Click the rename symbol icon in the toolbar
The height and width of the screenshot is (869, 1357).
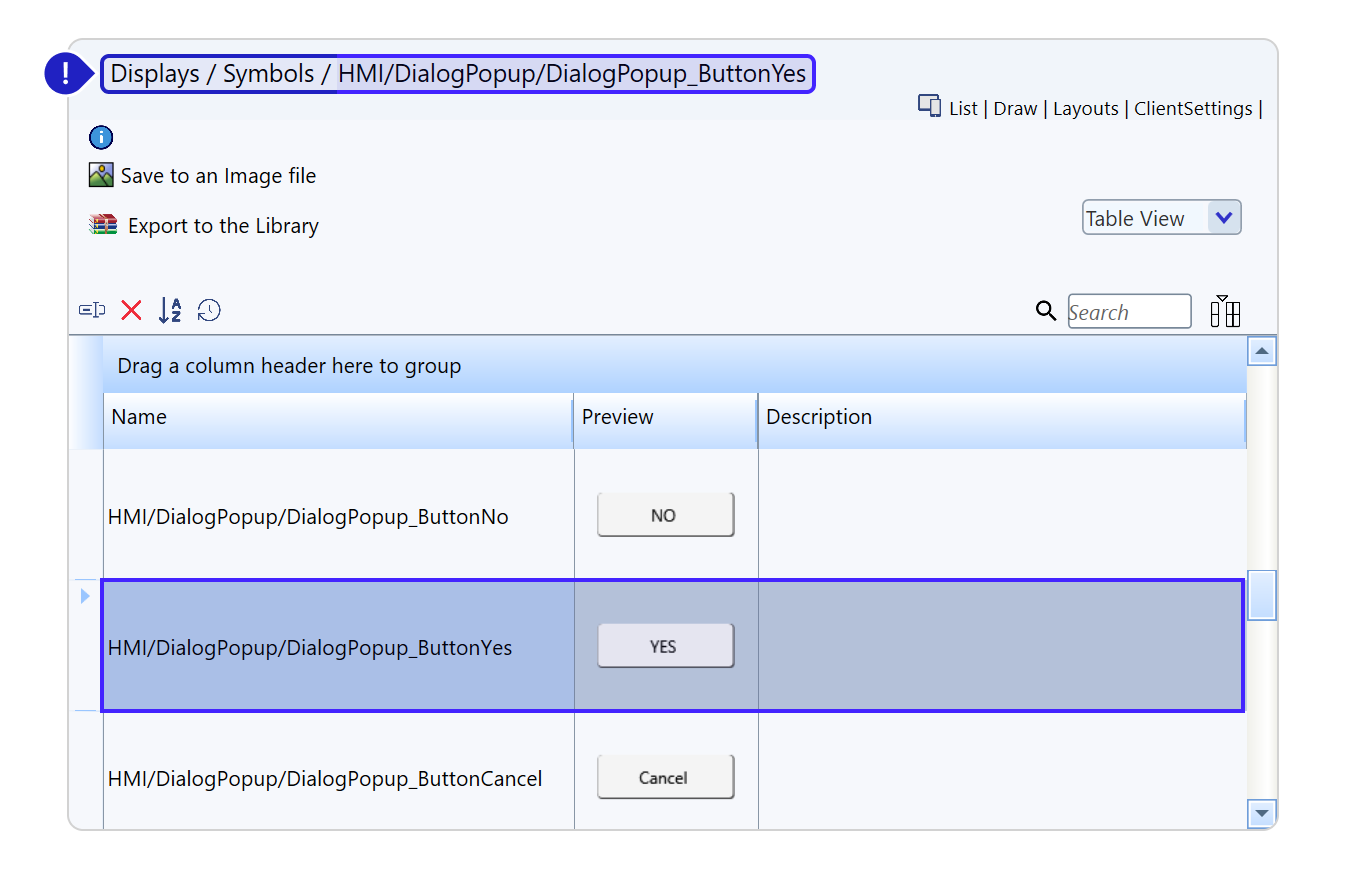pyautogui.click(x=92, y=311)
